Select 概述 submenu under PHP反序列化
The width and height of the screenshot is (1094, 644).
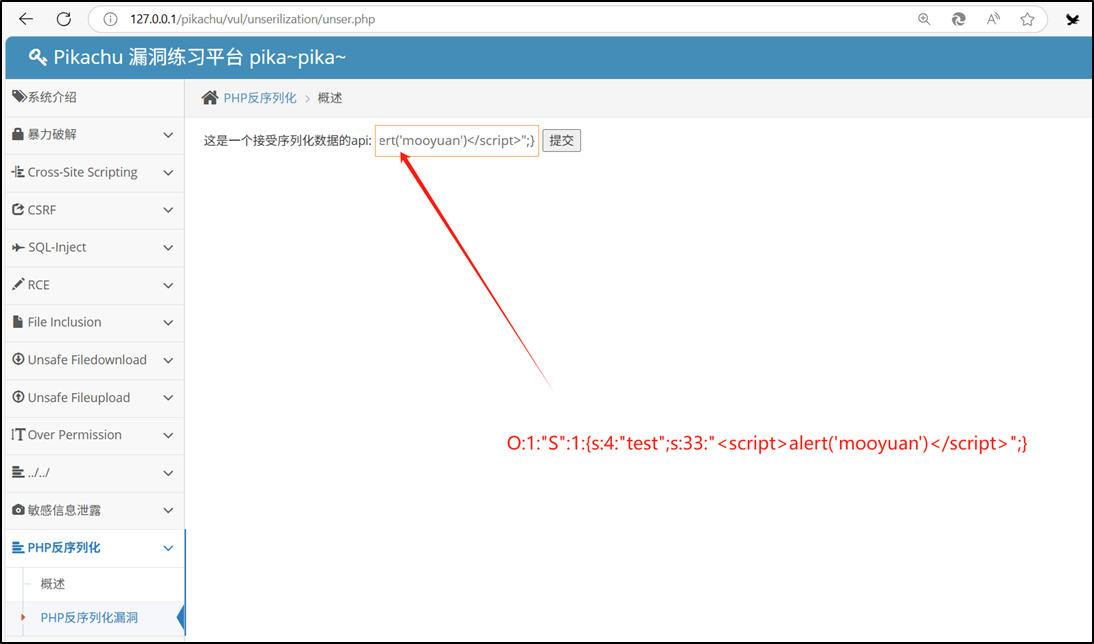(53, 584)
